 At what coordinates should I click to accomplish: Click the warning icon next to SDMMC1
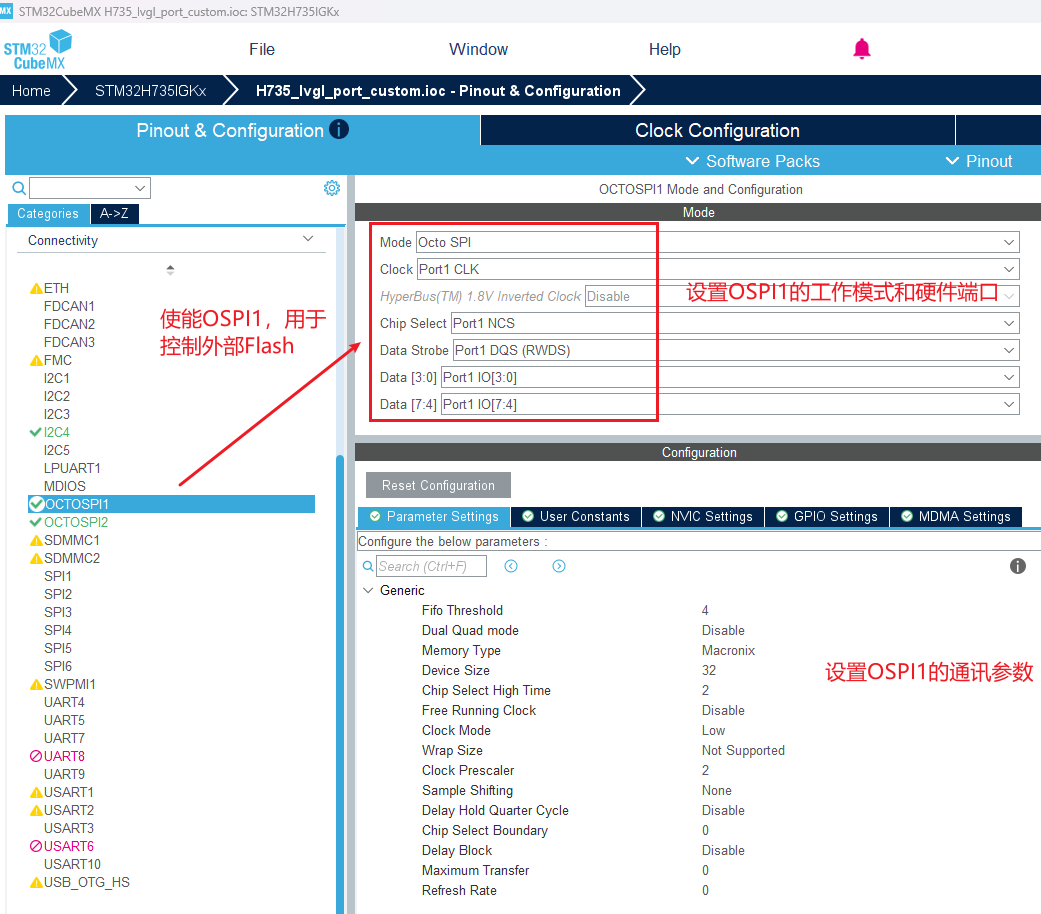(x=36, y=540)
